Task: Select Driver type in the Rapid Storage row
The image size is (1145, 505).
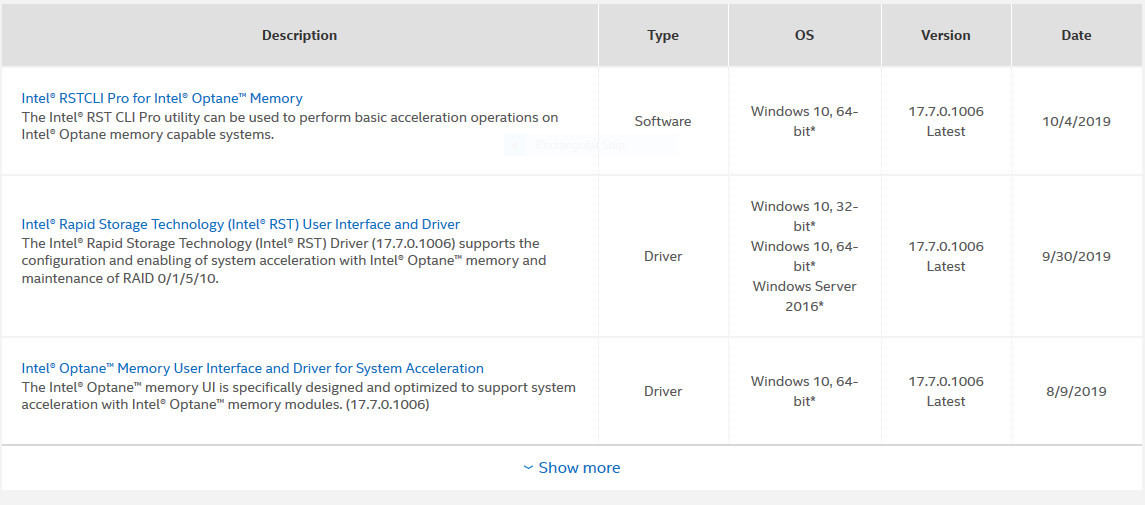Action: 663,257
